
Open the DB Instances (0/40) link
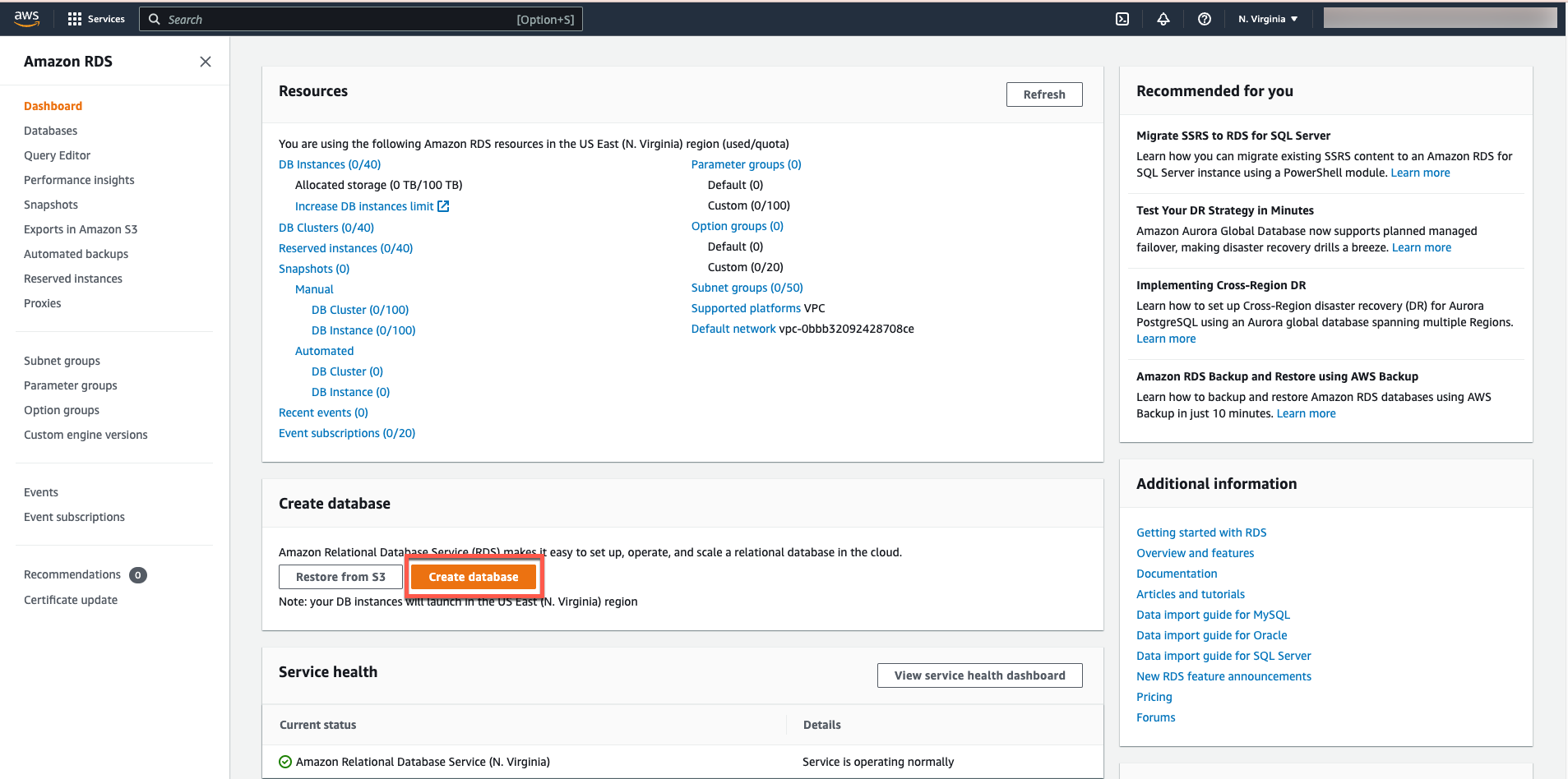[x=330, y=164]
